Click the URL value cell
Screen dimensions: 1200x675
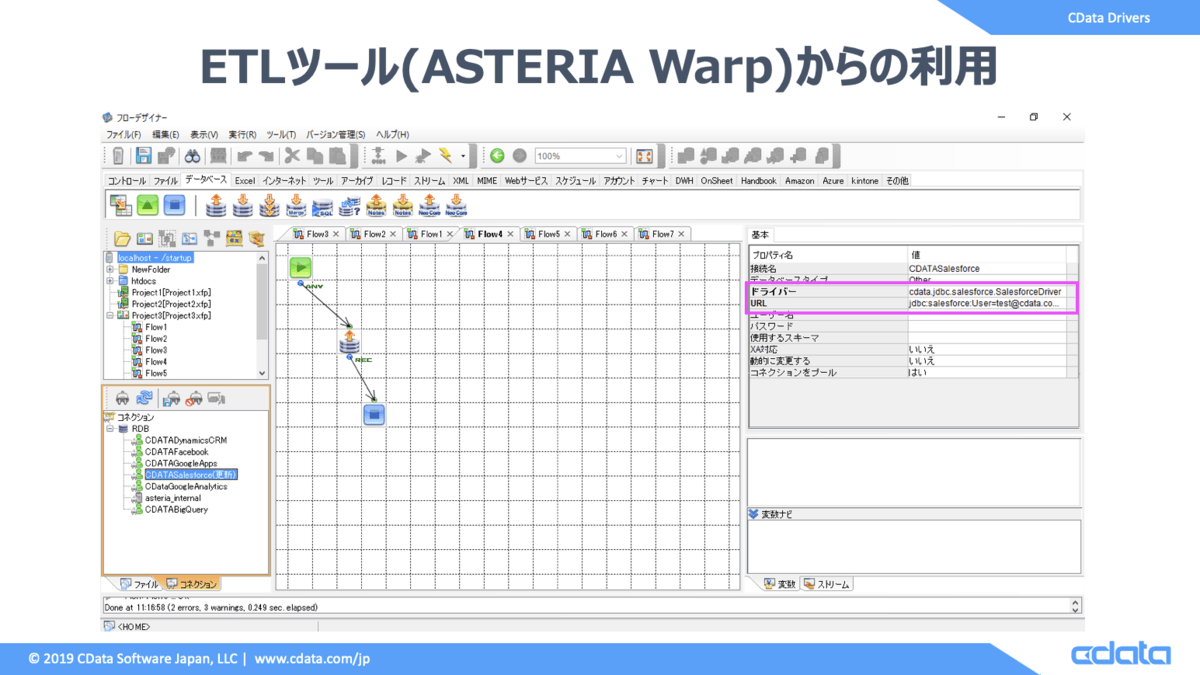click(x=989, y=303)
